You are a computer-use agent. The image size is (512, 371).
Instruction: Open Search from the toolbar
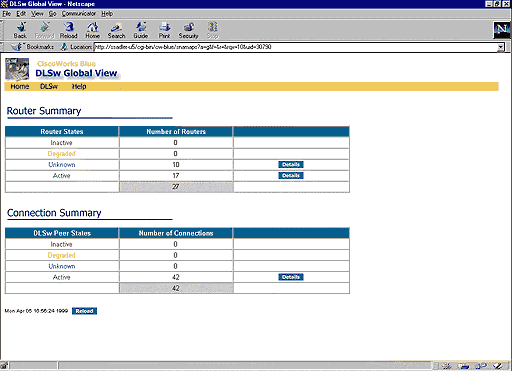tap(116, 30)
